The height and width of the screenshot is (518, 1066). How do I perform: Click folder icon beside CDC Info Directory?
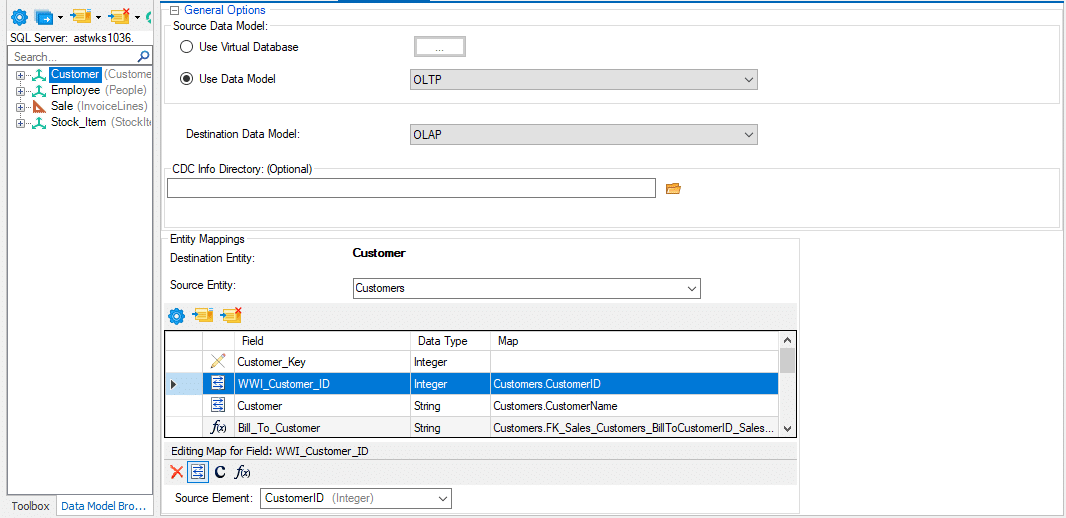coord(673,188)
